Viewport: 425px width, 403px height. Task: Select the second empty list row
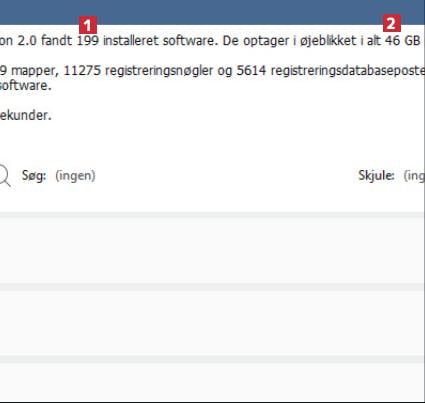point(212,323)
